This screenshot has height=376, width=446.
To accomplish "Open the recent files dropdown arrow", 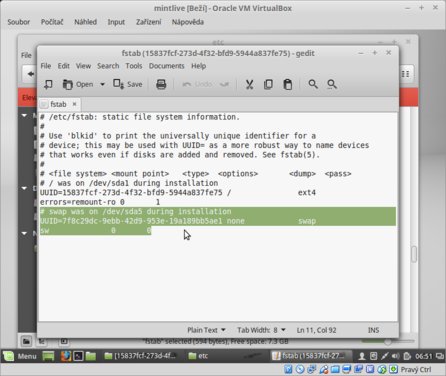I will tap(102, 84).
